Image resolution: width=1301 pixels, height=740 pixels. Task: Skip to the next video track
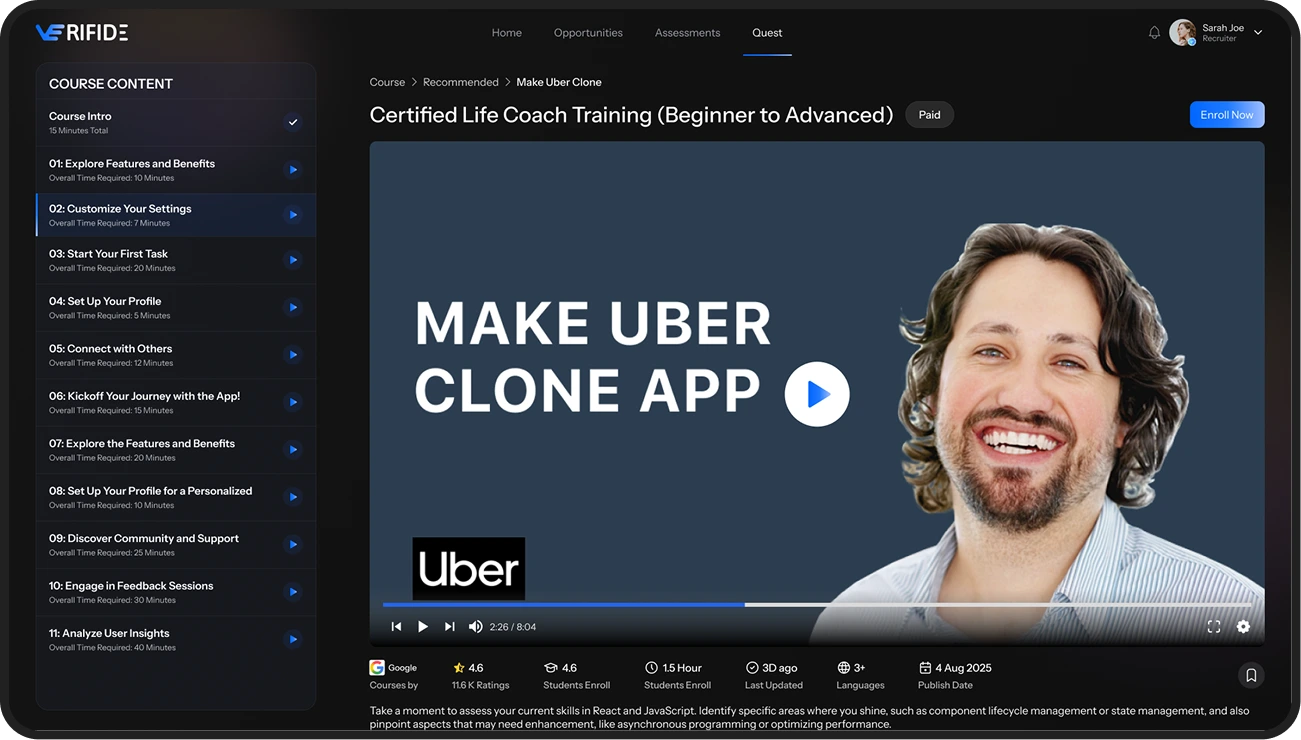[x=449, y=627]
